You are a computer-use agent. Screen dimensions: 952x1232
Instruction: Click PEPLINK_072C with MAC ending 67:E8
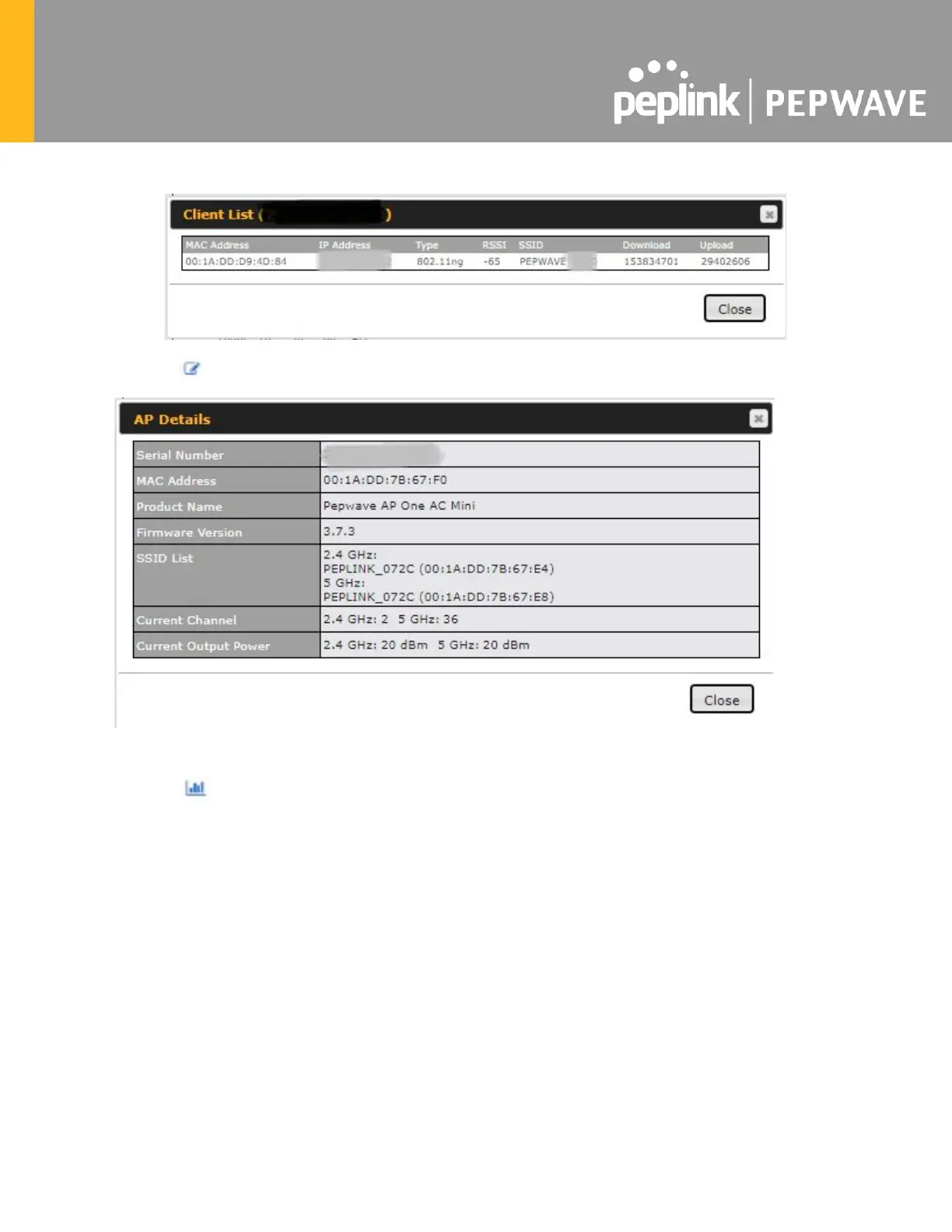(439, 597)
